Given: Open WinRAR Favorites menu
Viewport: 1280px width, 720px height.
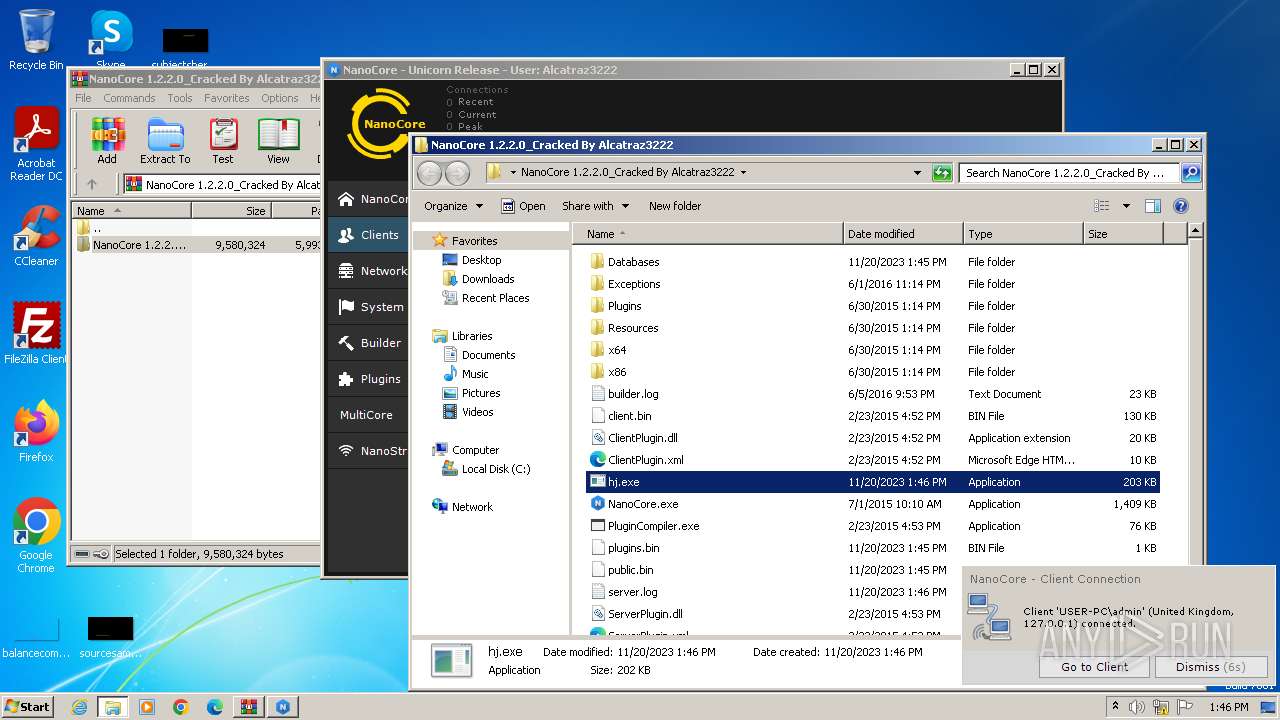Looking at the screenshot, I should (x=227, y=98).
